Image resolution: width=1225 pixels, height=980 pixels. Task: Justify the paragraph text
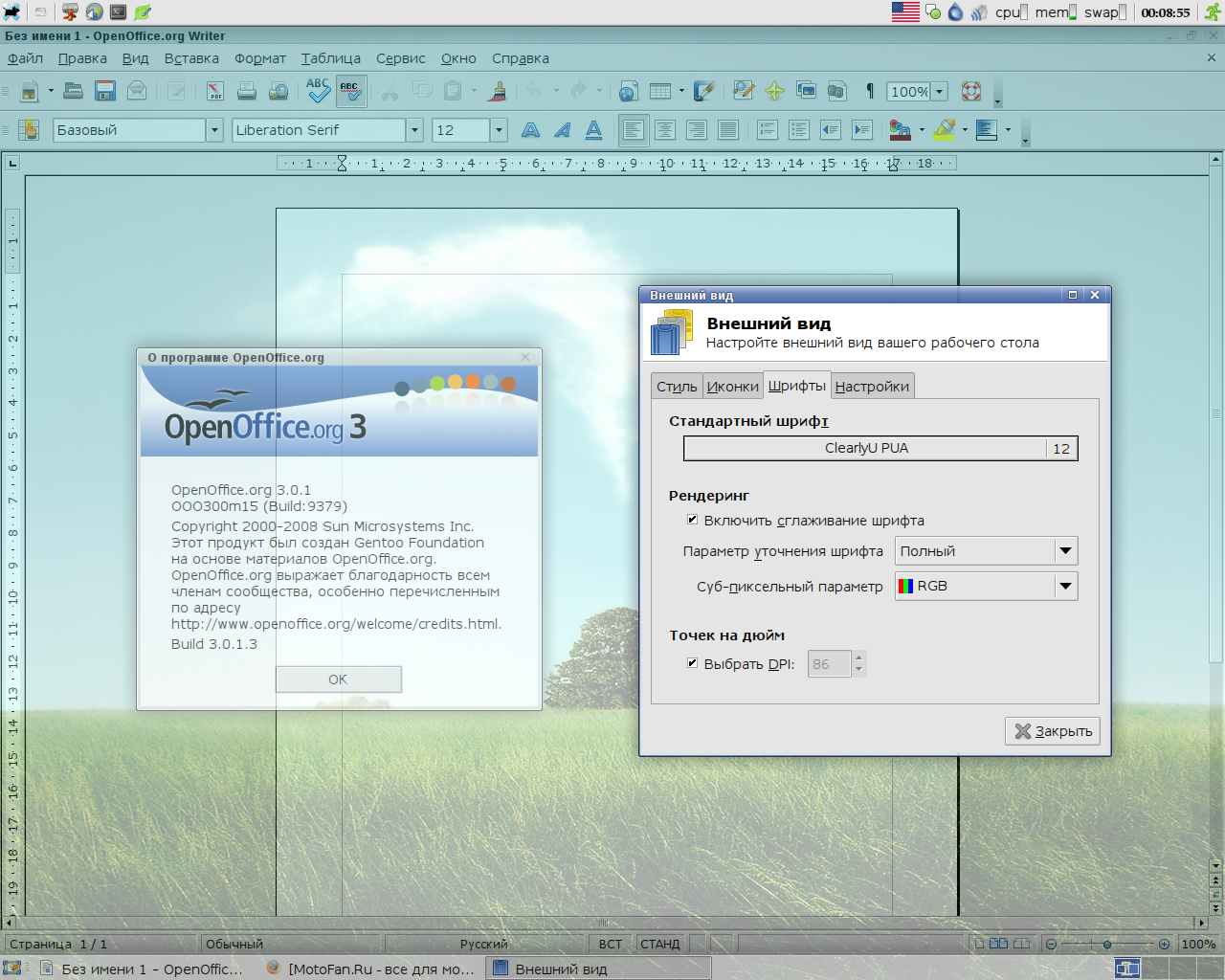(728, 130)
